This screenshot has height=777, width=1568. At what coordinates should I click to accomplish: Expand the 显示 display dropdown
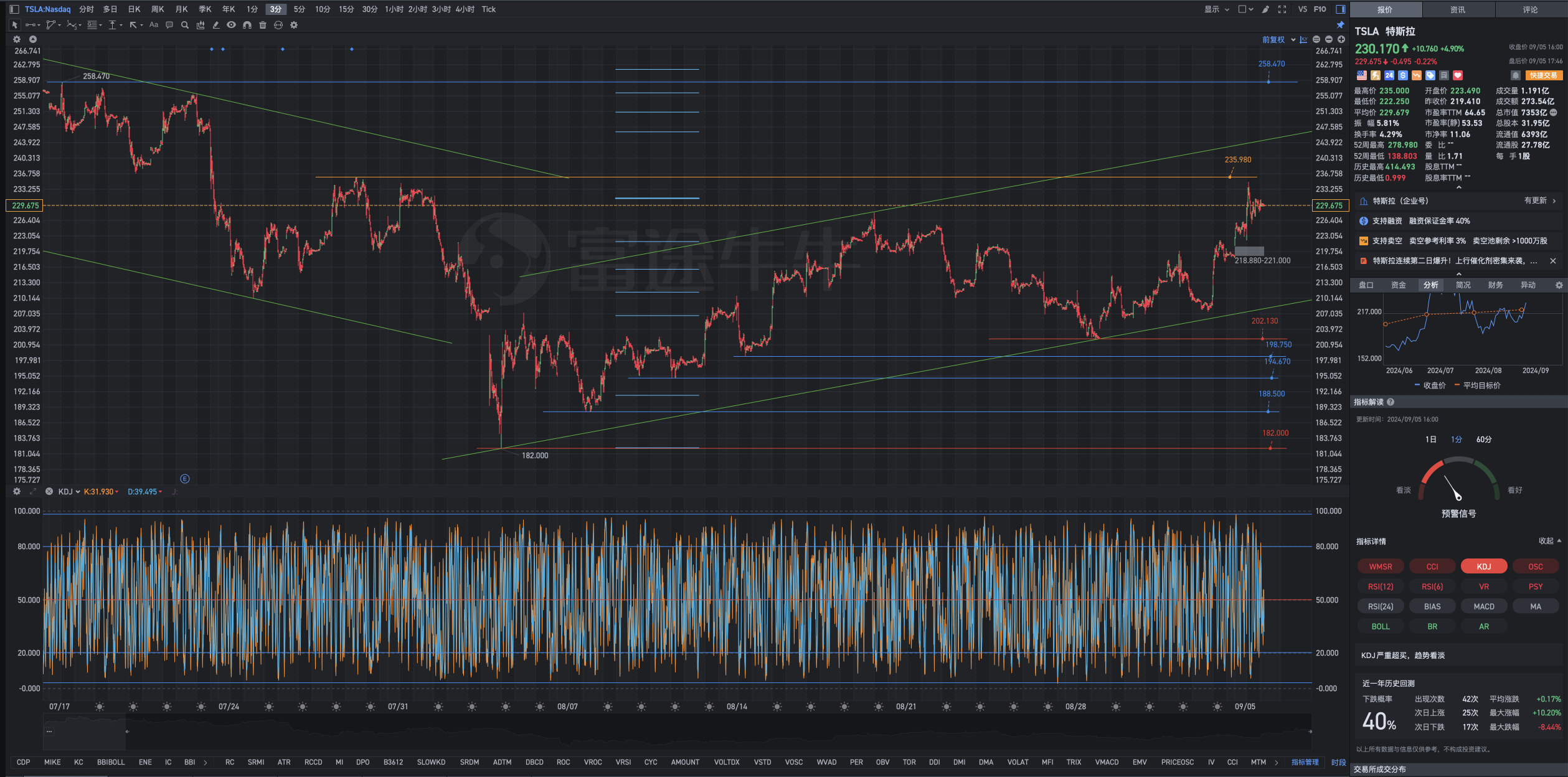pyautogui.click(x=1217, y=9)
